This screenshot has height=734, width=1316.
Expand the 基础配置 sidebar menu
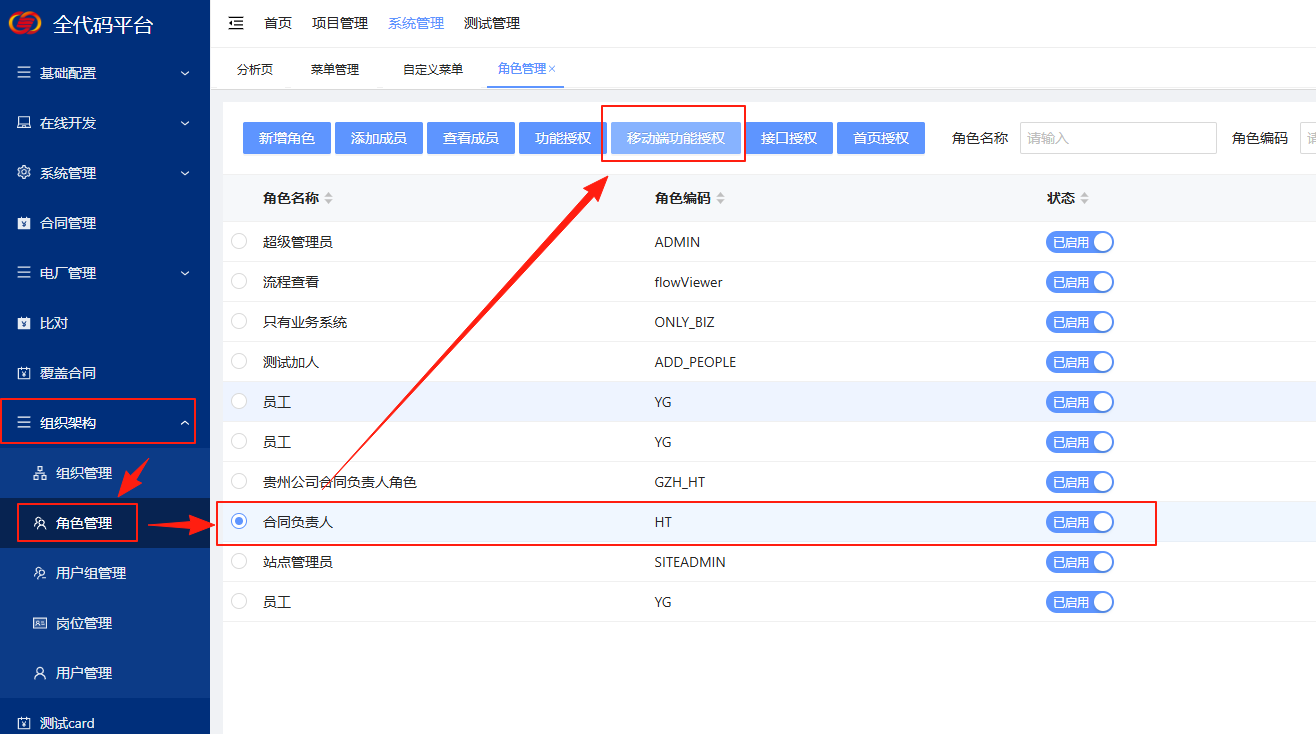[x=100, y=73]
